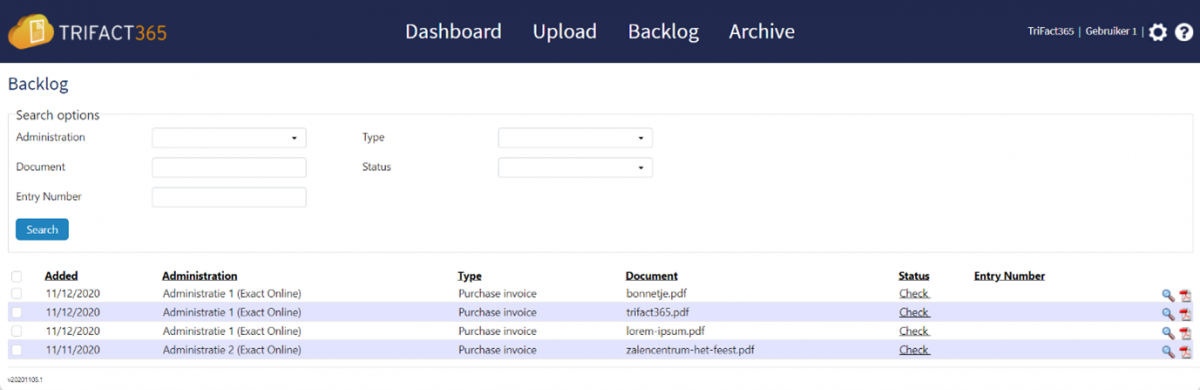
Task: Open the Status dropdown
Action: [x=575, y=167]
